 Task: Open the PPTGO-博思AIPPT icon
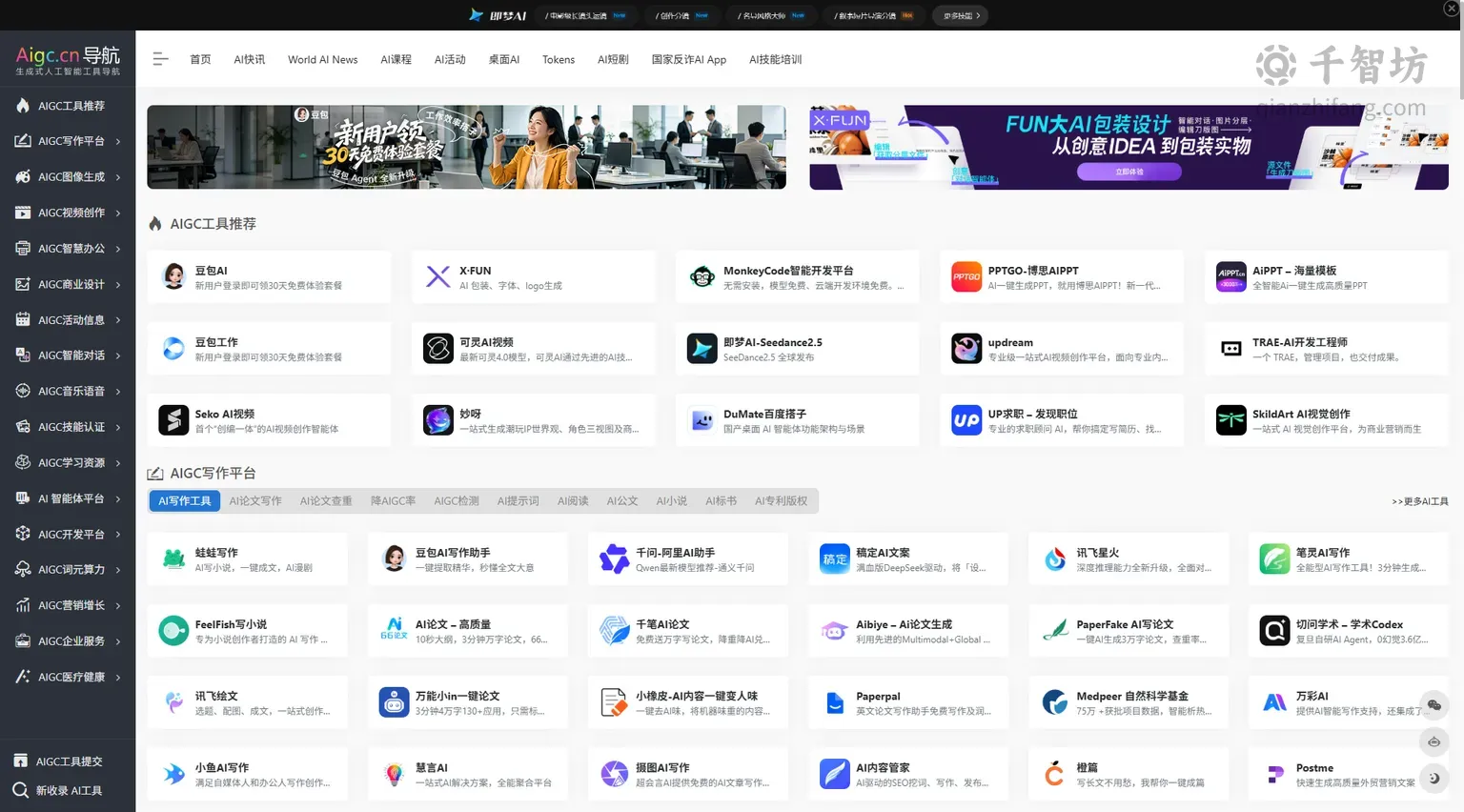coord(966,277)
